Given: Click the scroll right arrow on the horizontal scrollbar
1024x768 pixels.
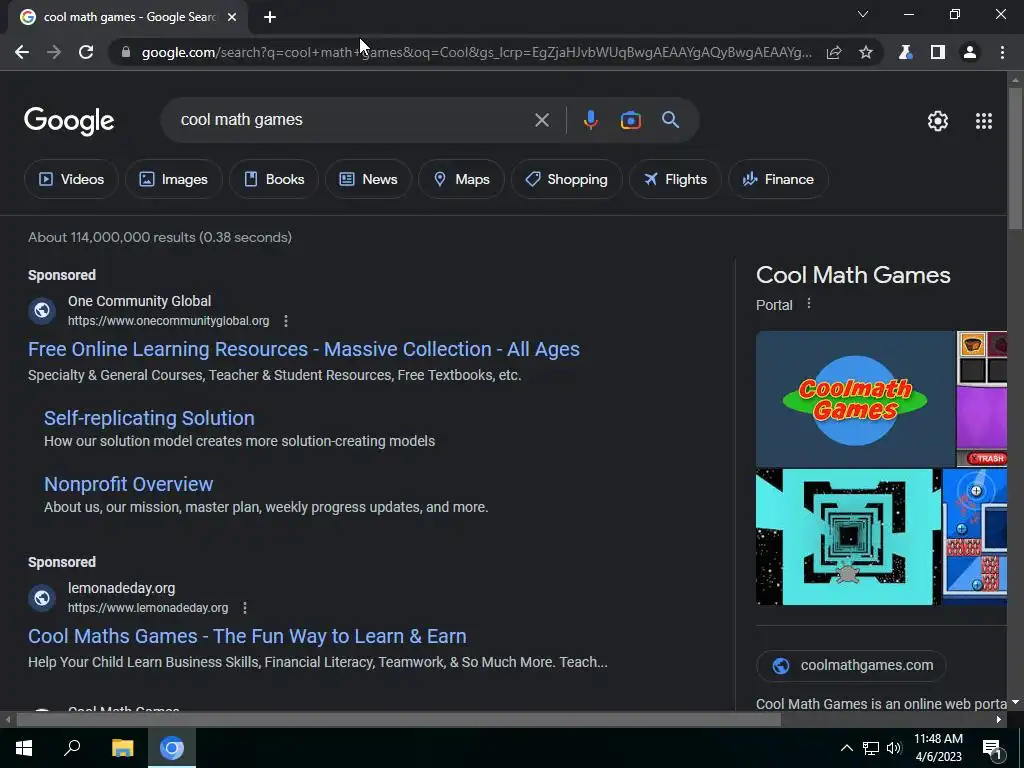Looking at the screenshot, I should click(999, 720).
